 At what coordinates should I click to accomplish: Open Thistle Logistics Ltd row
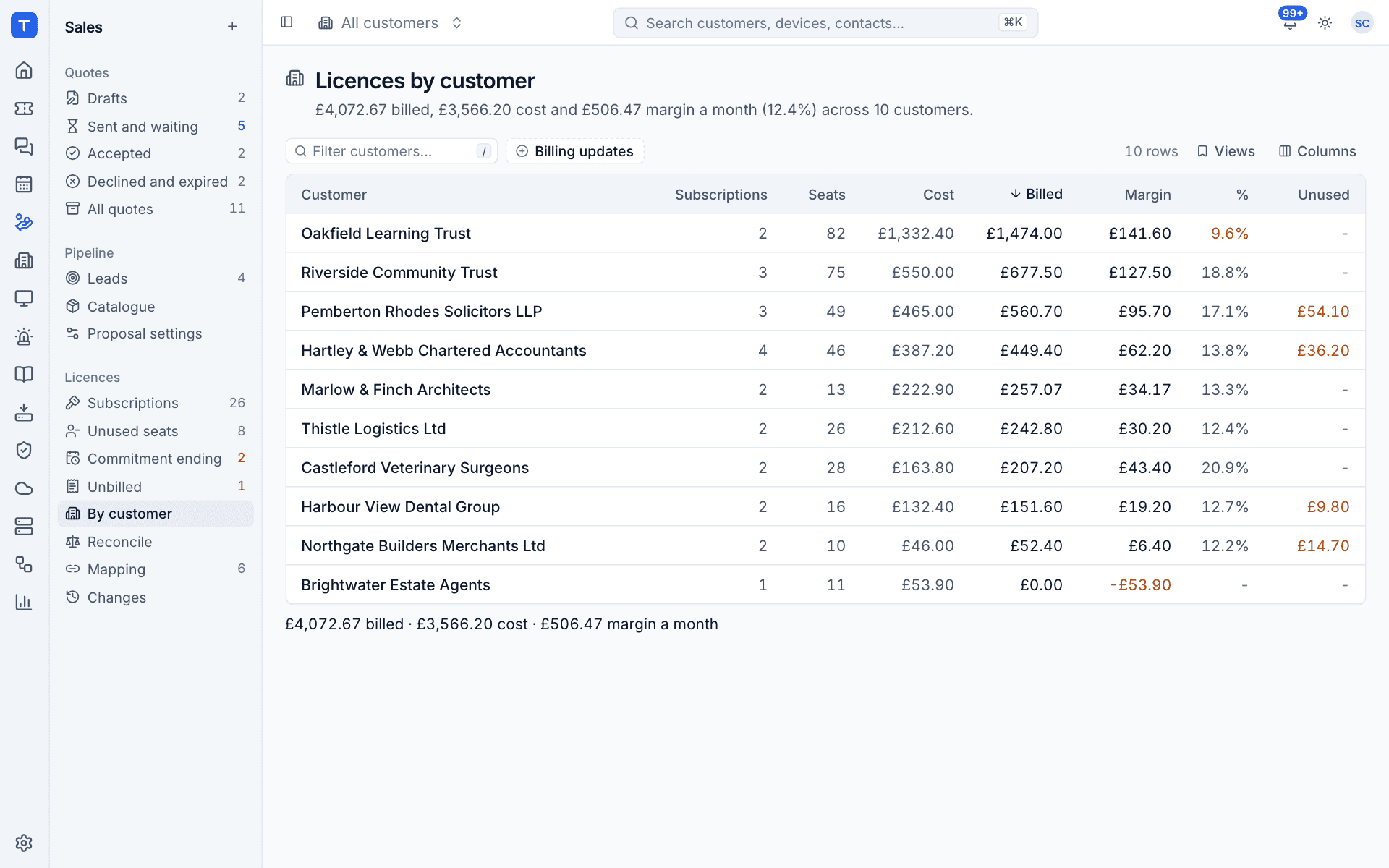tap(825, 428)
